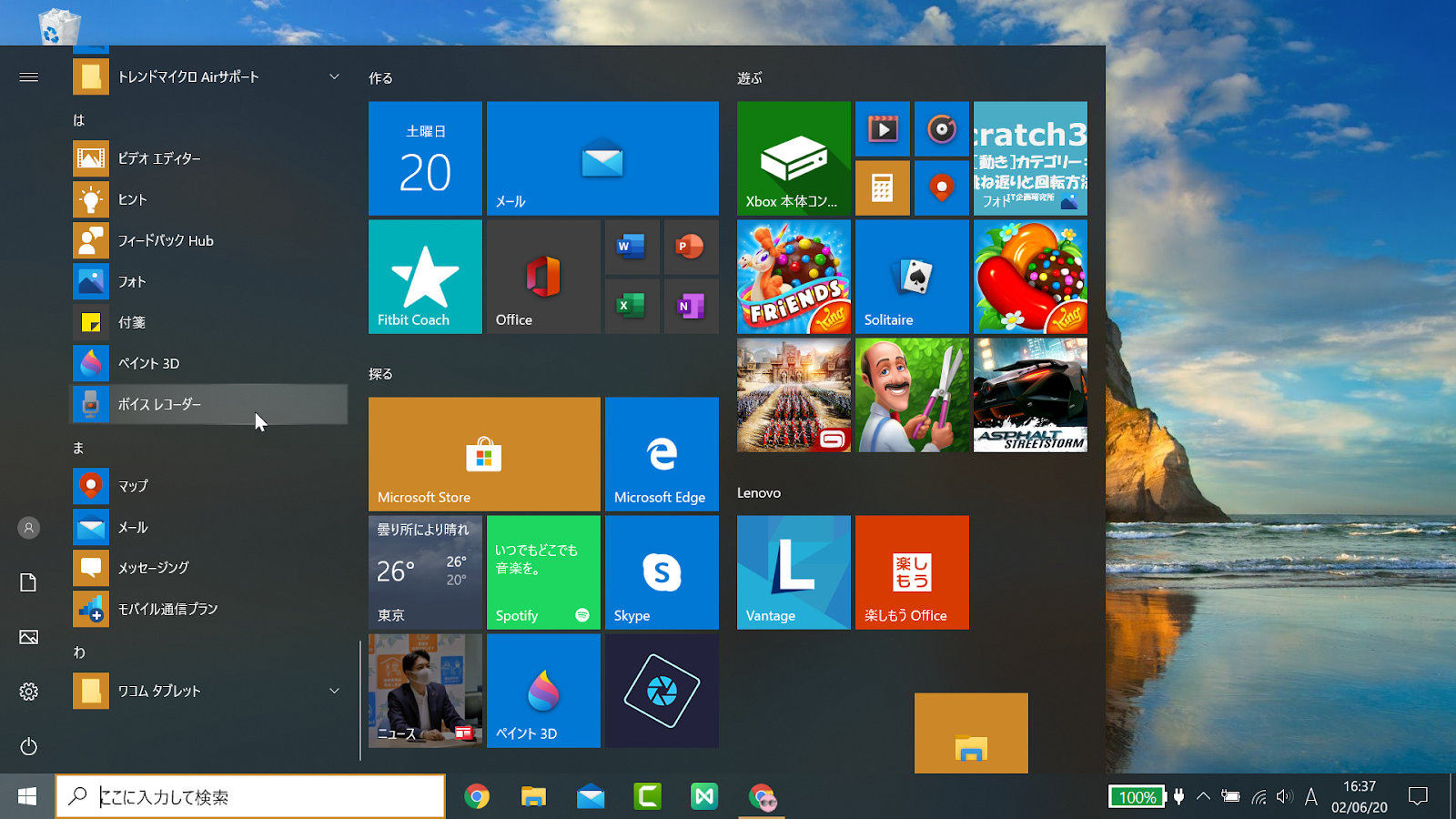Open the user account icon in sidebar

tap(29, 528)
